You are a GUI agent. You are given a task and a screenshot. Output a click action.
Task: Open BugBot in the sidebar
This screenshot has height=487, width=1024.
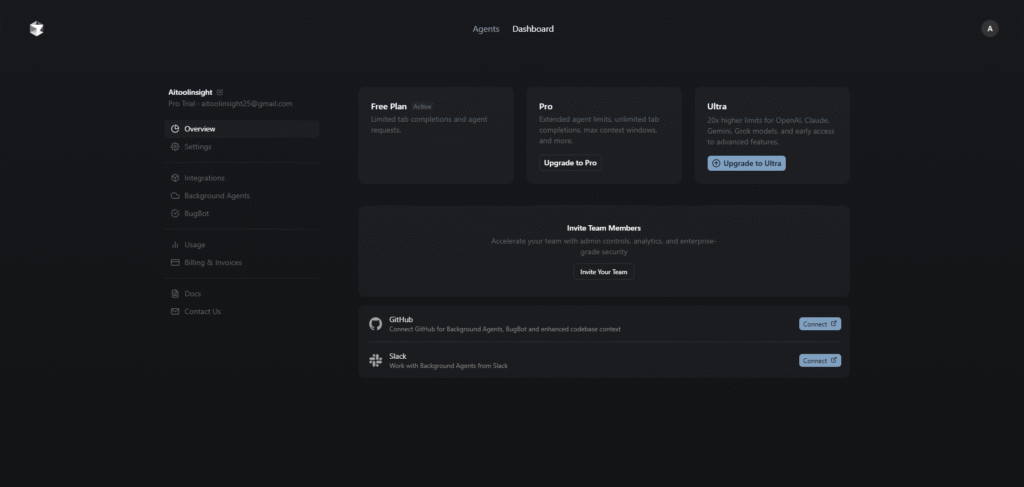click(242, 213)
